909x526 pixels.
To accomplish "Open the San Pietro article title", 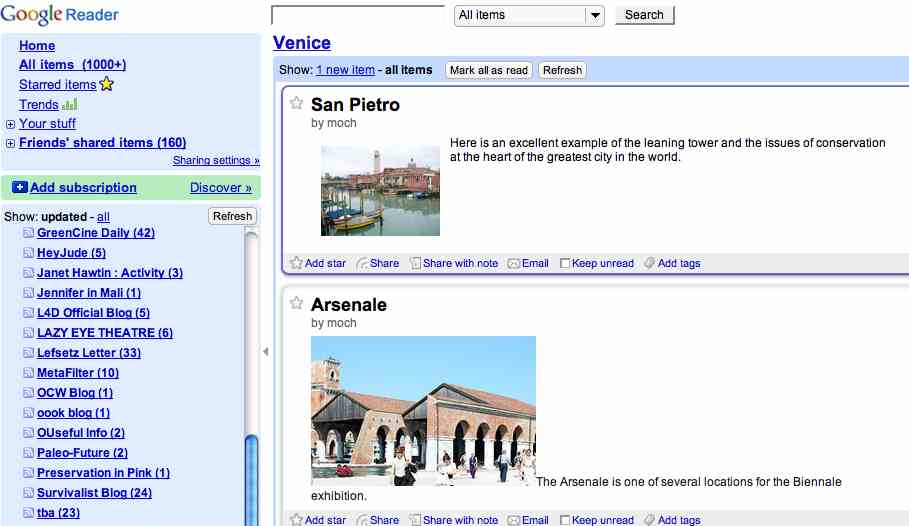I will click(355, 105).
